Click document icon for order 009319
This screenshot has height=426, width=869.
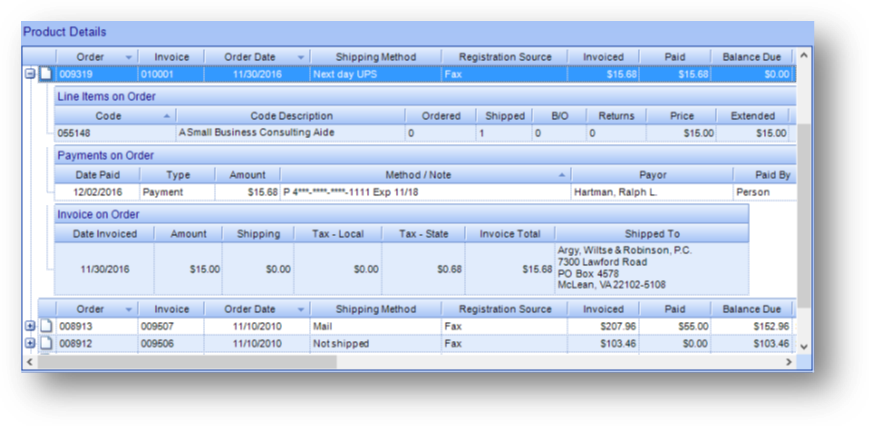tap(45, 74)
